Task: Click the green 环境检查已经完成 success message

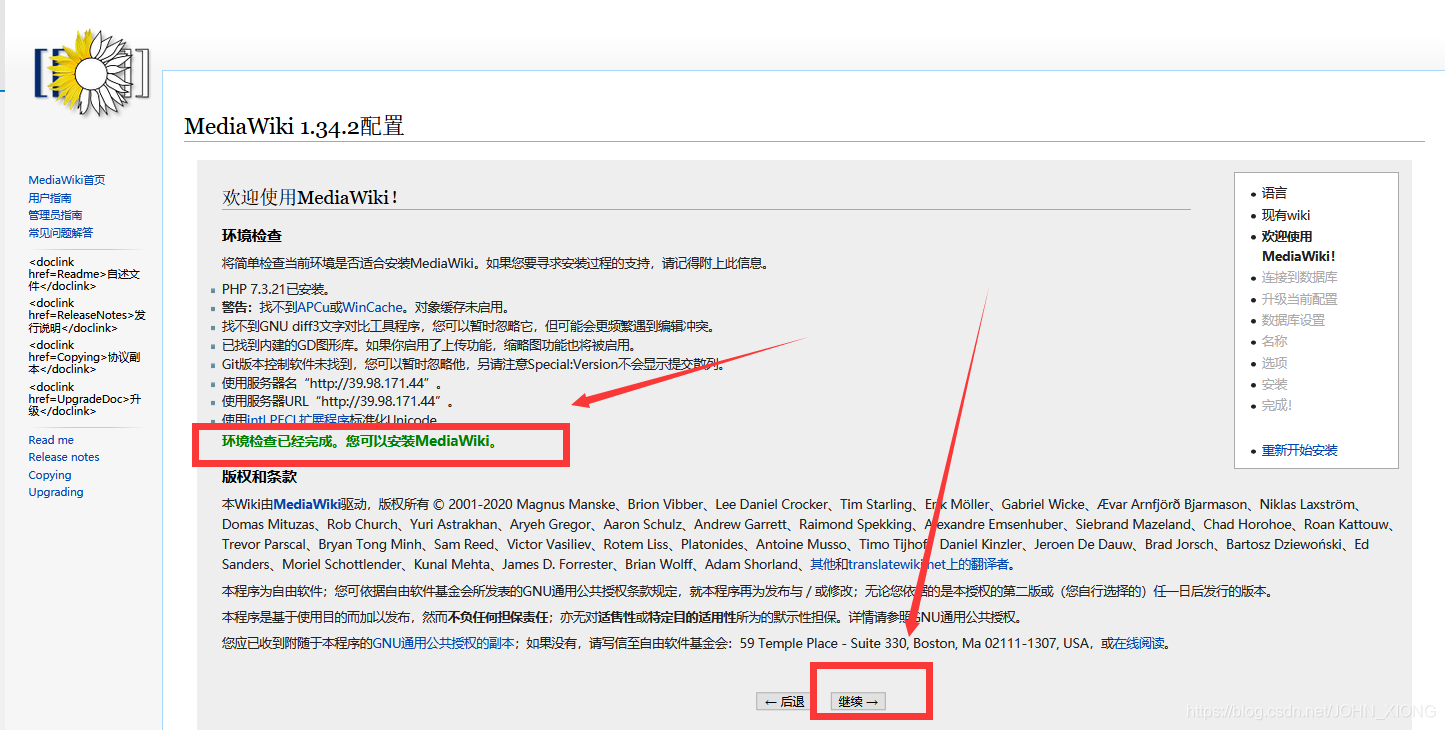Action: 360,441
